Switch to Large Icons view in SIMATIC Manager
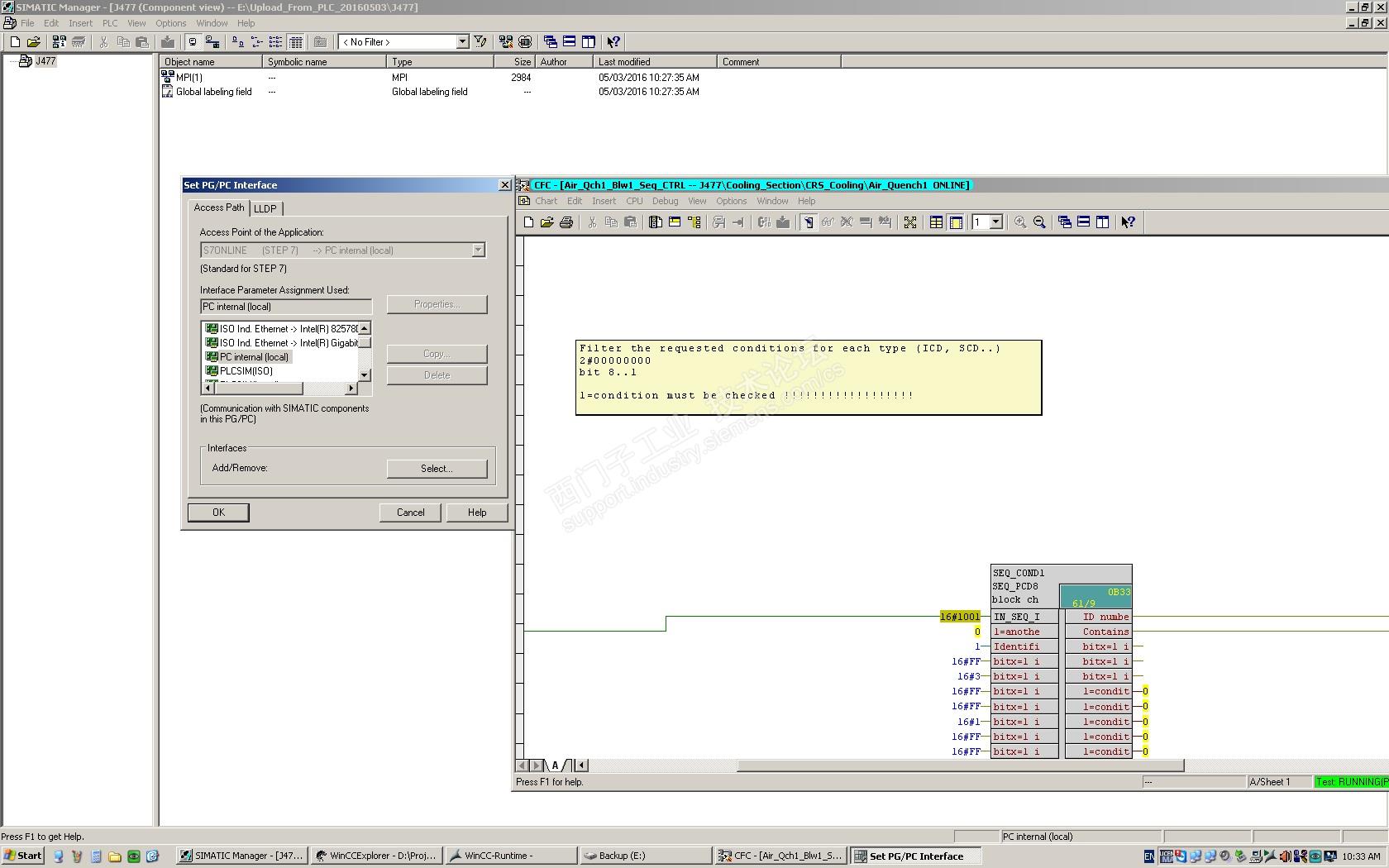The image size is (1389, 868). pos(237,42)
